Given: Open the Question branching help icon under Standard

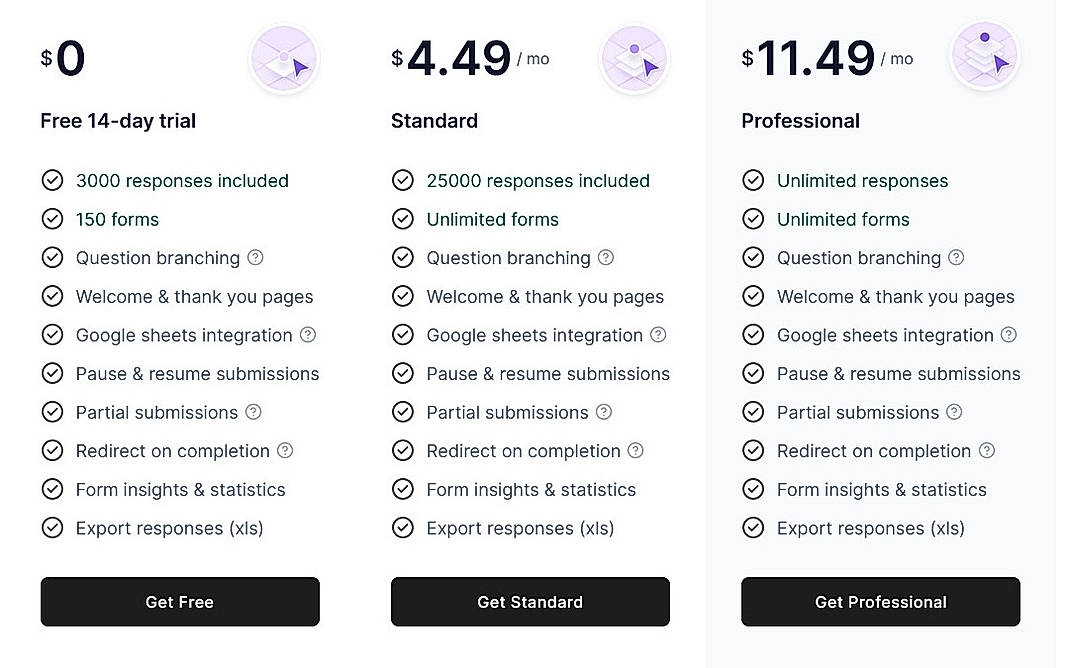Looking at the screenshot, I should [606, 257].
